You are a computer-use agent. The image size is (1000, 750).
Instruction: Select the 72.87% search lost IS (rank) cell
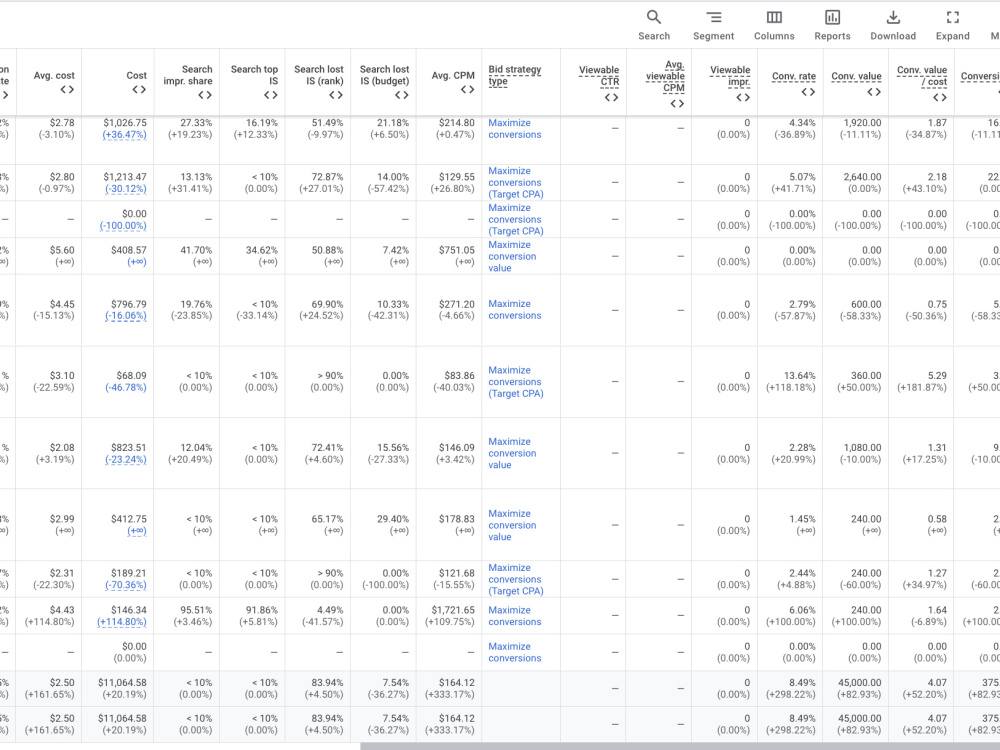(x=318, y=182)
